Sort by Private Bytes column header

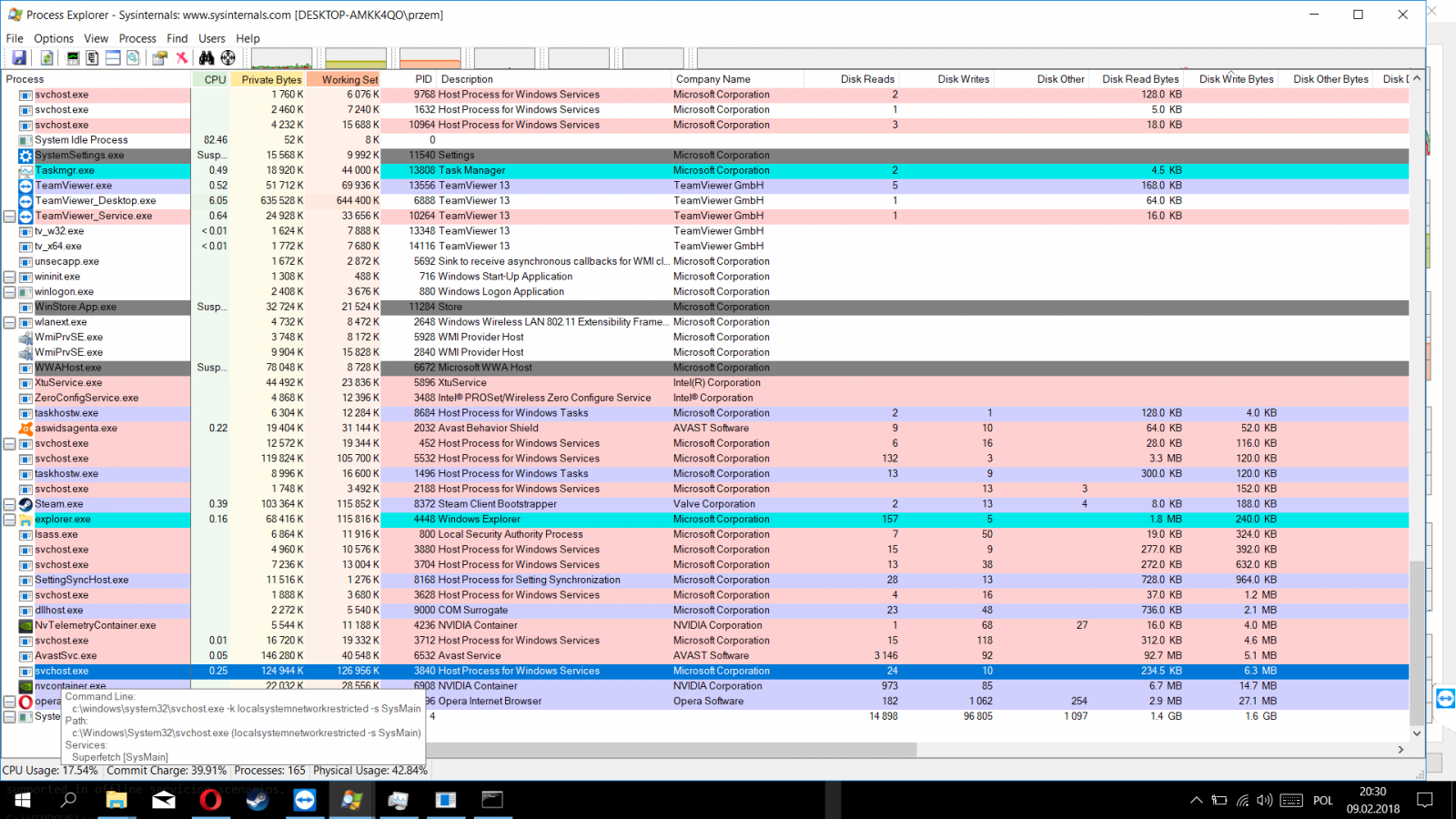tap(268, 79)
